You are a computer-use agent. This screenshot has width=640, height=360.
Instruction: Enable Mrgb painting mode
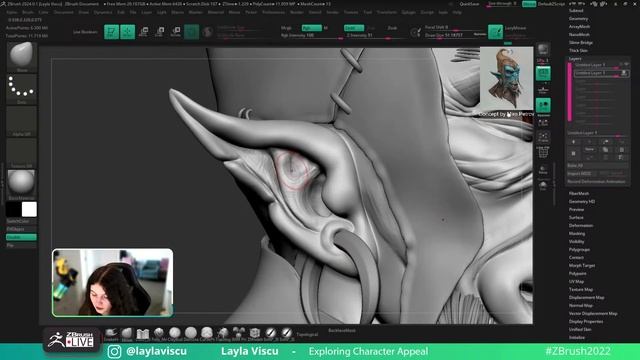[286, 28]
